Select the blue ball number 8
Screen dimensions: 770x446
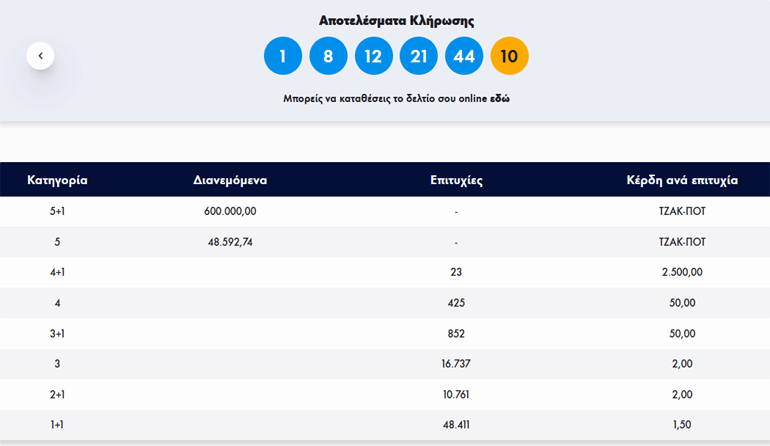[x=328, y=56]
